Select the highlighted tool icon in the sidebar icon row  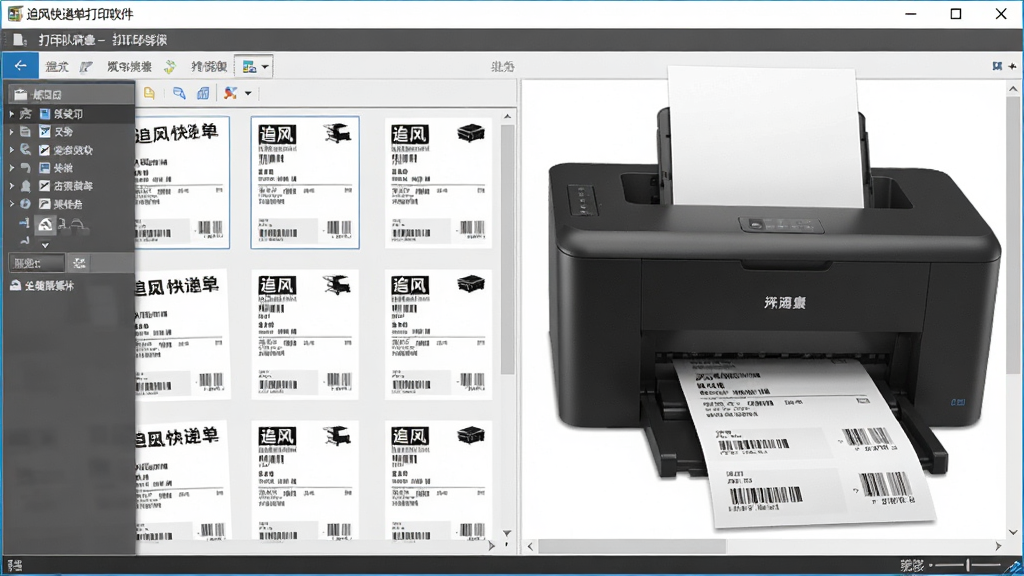point(45,225)
